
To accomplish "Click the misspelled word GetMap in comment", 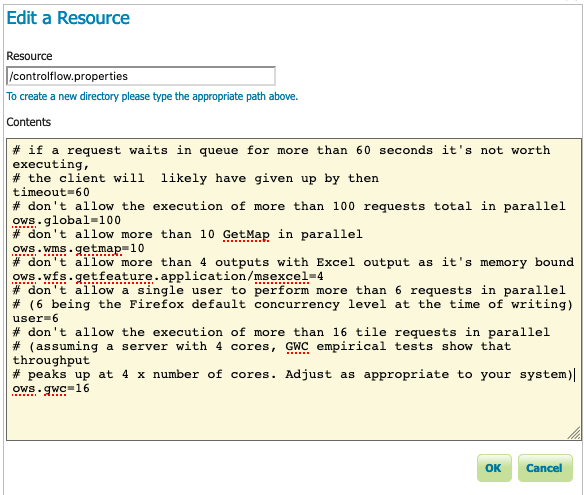I will 246,234.
